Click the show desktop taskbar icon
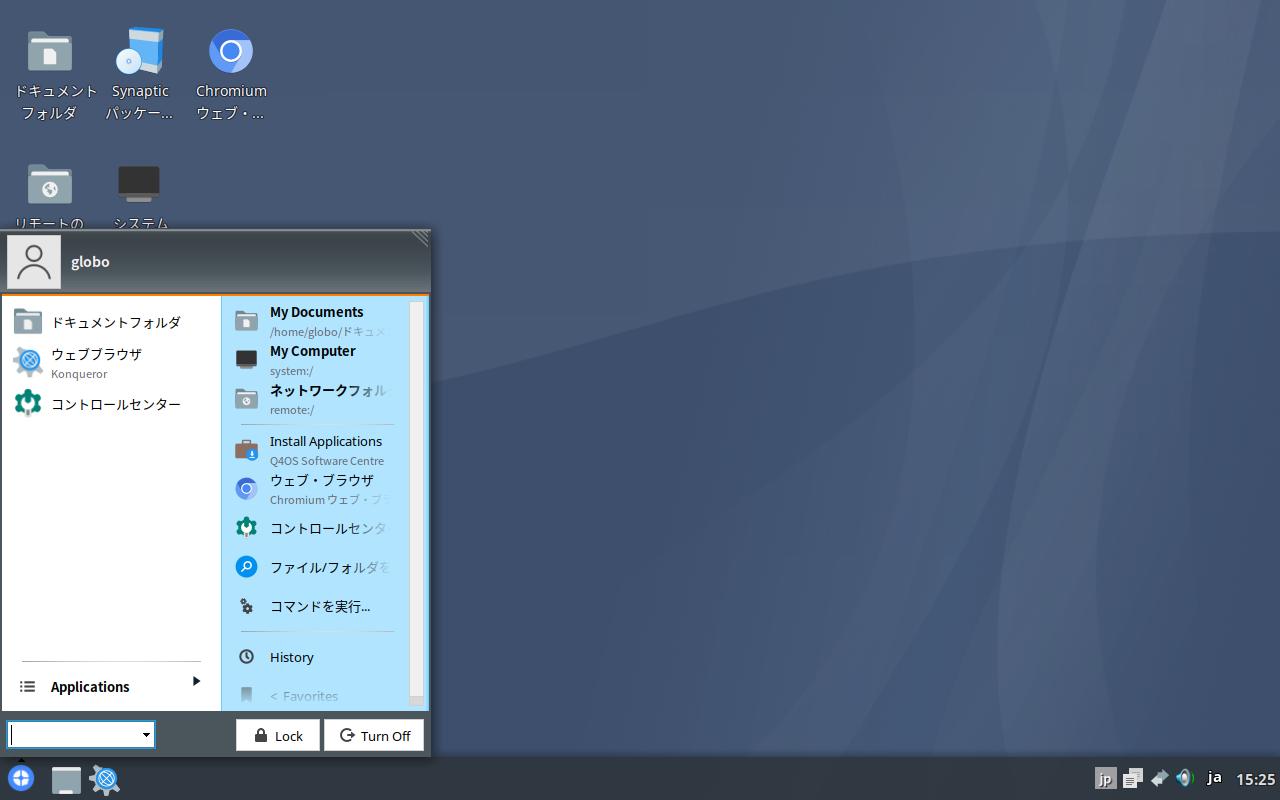This screenshot has height=800, width=1280. pyautogui.click(x=66, y=779)
